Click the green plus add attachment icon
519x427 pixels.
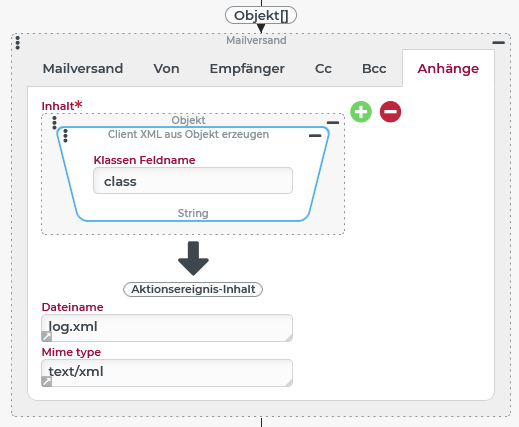tap(361, 112)
